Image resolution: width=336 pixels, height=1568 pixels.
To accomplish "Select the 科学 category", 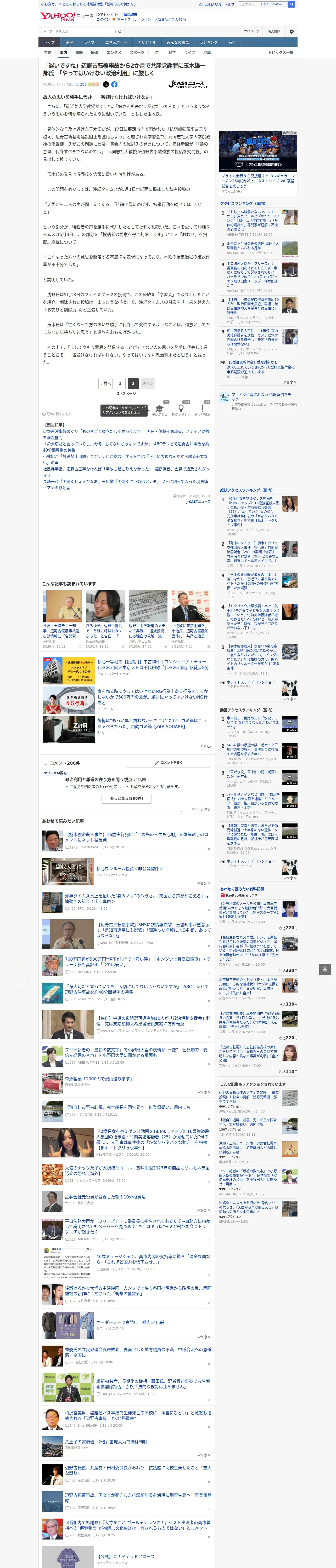I will tap(172, 52).
